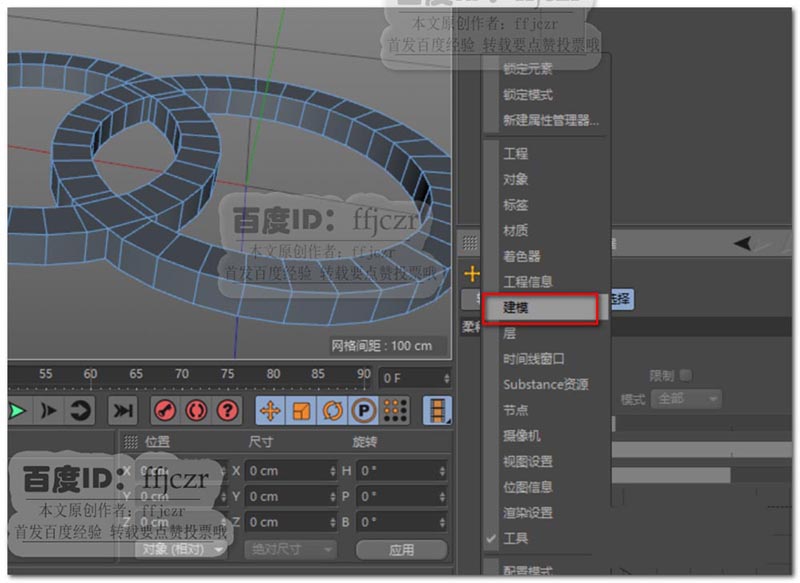Open 视图设置 menu entry
This screenshot has width=800, height=583.
[528, 462]
